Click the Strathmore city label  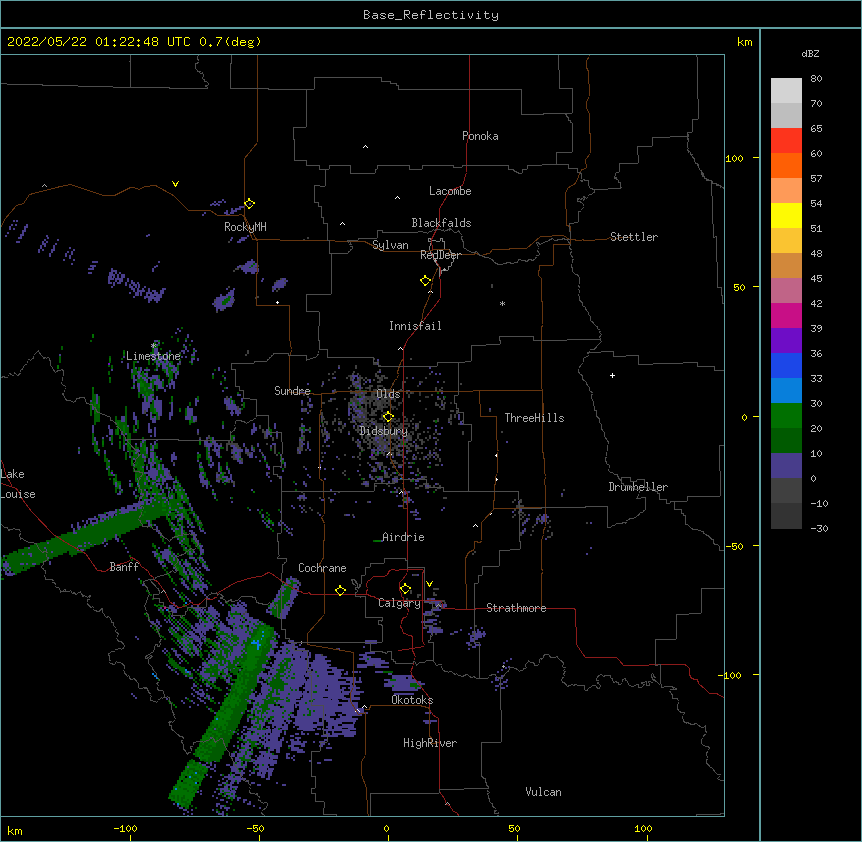click(516, 608)
